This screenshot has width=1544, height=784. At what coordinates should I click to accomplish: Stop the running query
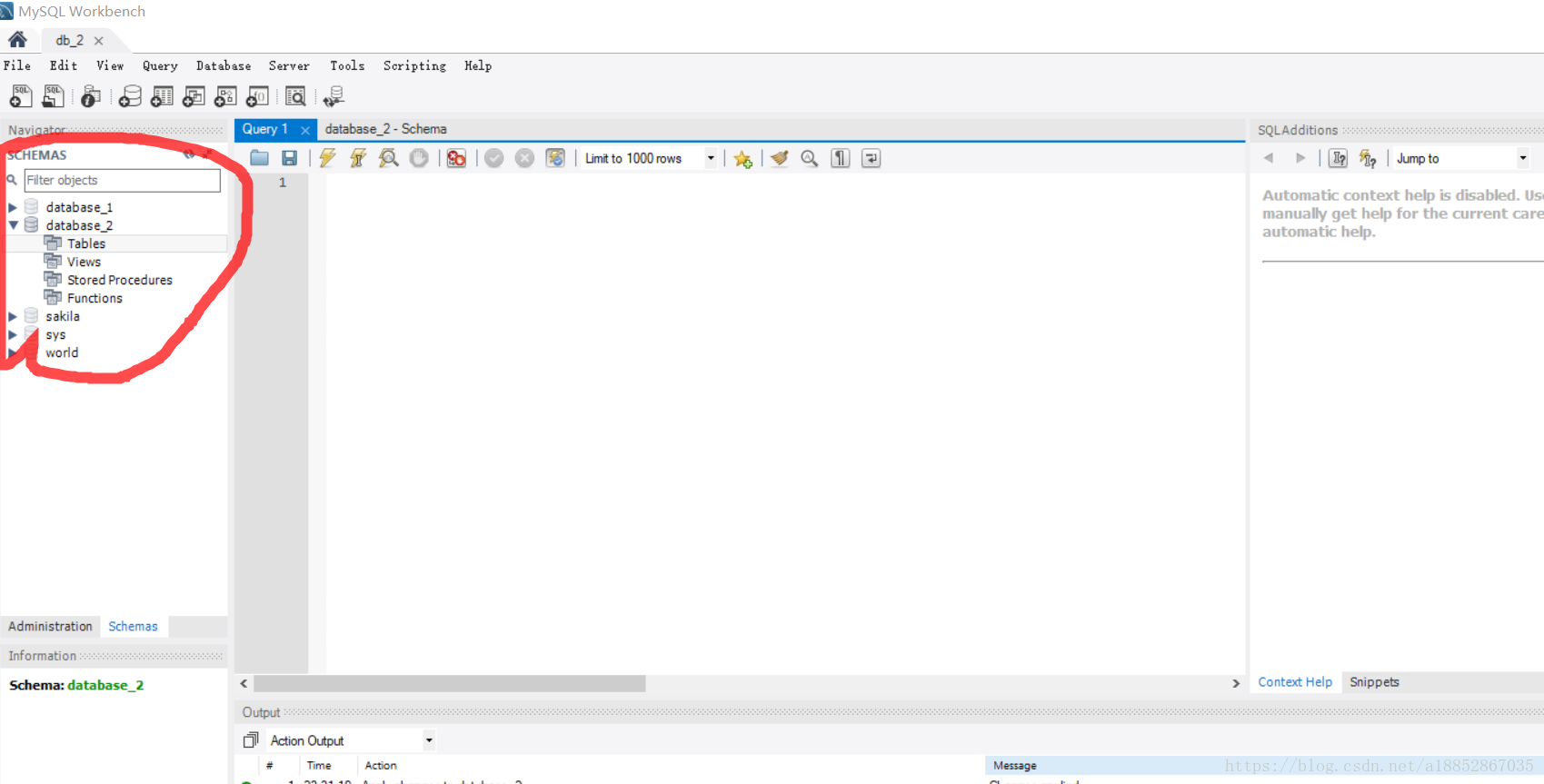(419, 158)
